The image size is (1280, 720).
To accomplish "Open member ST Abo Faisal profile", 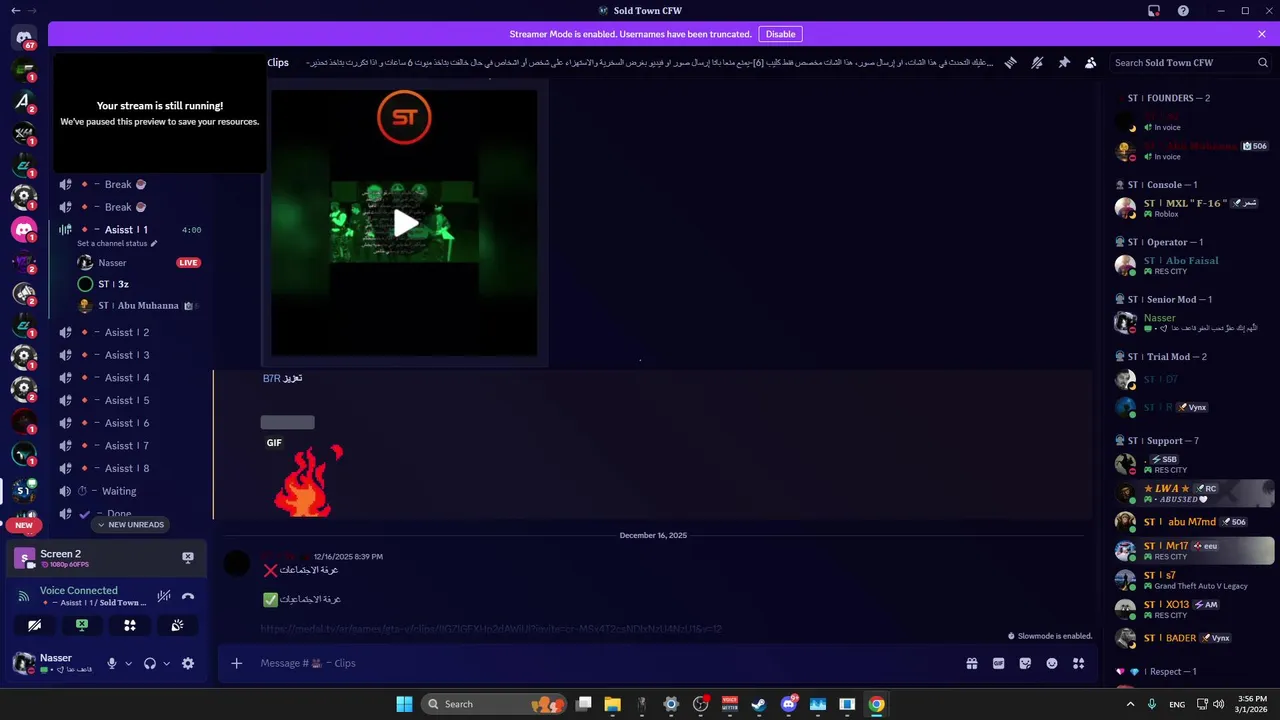I will click(1194, 266).
